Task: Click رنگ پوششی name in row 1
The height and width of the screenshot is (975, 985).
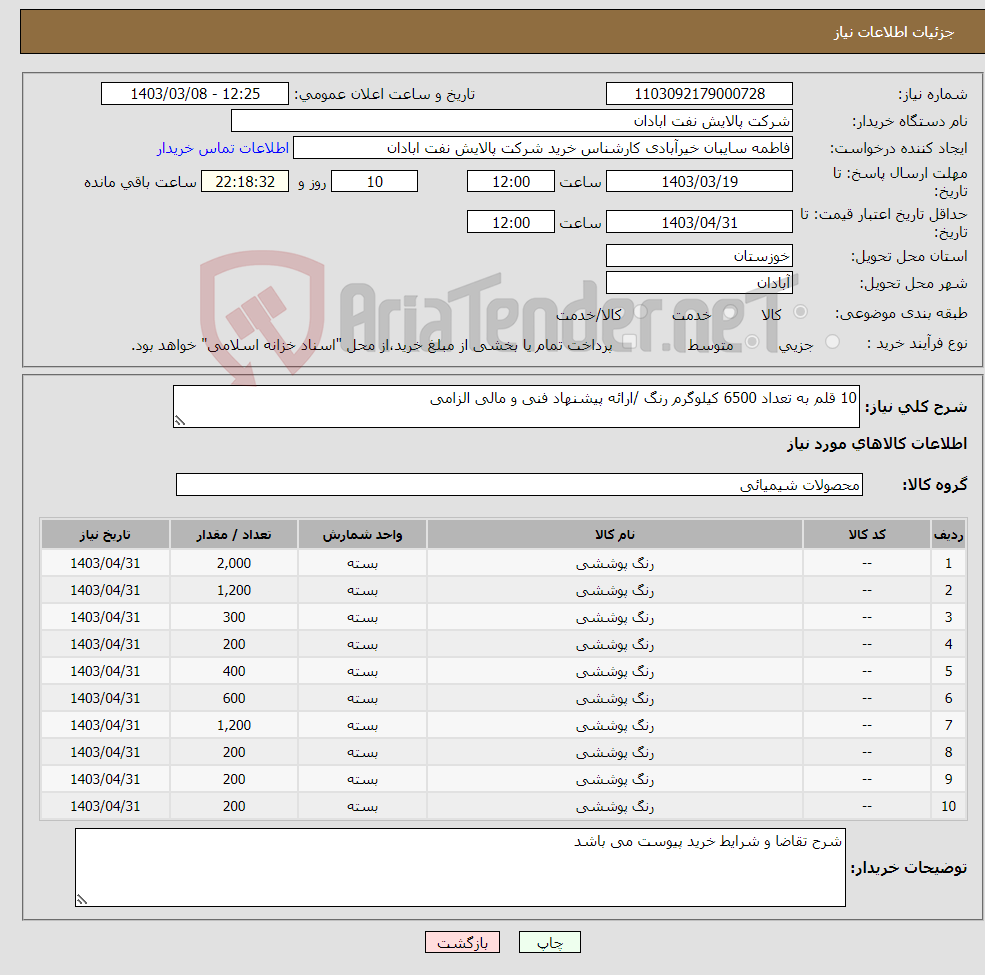Action: pos(614,564)
